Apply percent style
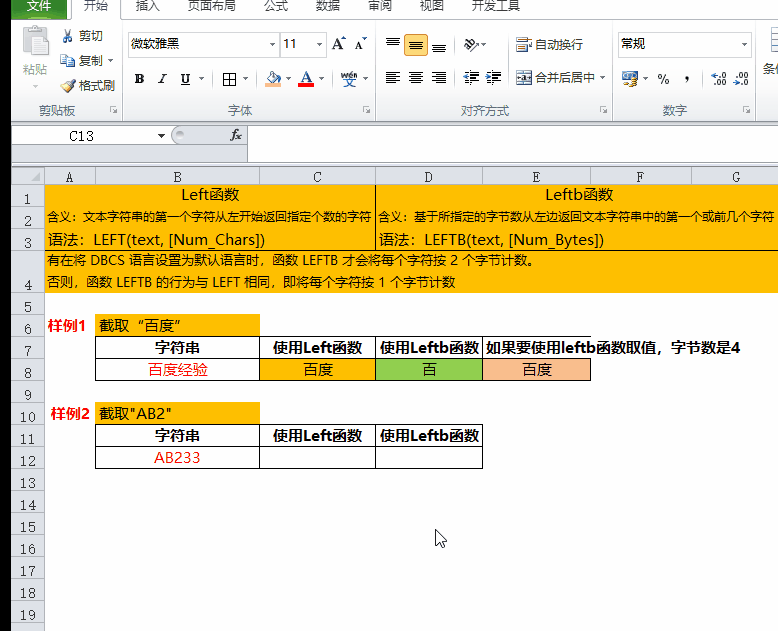 coord(663,78)
